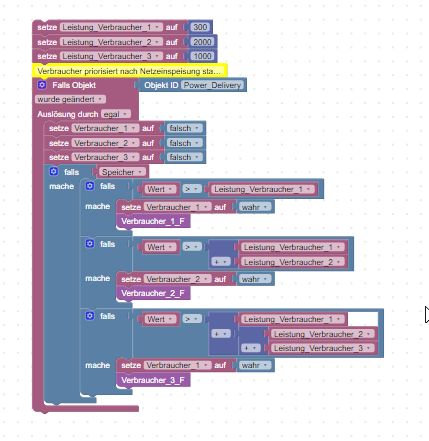Click the 'Falls Objekt' block label
This screenshot has width=429, height=441.
click(x=74, y=85)
